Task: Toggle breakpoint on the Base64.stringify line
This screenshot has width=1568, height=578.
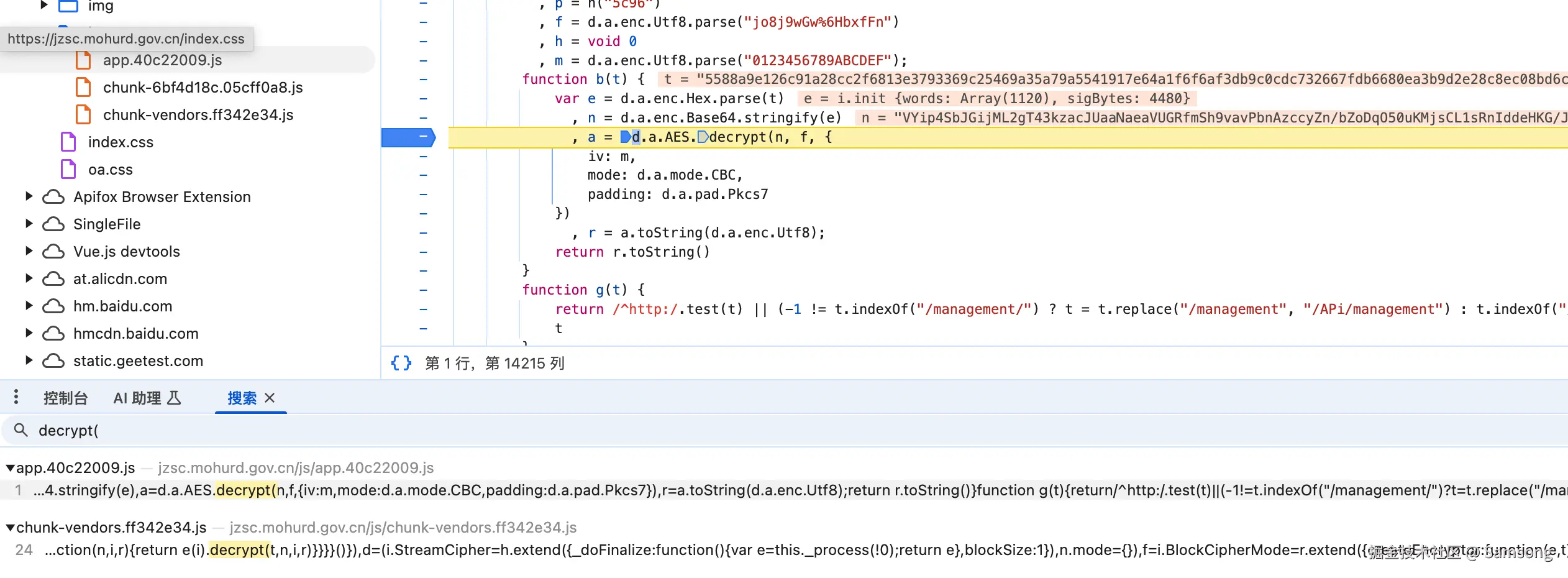Action: (423, 117)
